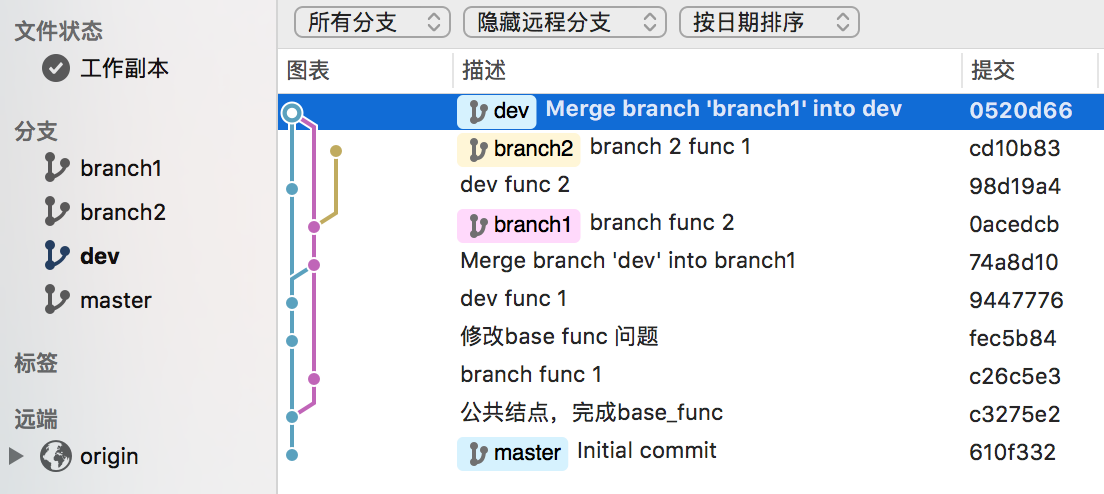The width and height of the screenshot is (1104, 494).
Task: Click branch icon beside branch2 in sidebar
Action: (57, 212)
